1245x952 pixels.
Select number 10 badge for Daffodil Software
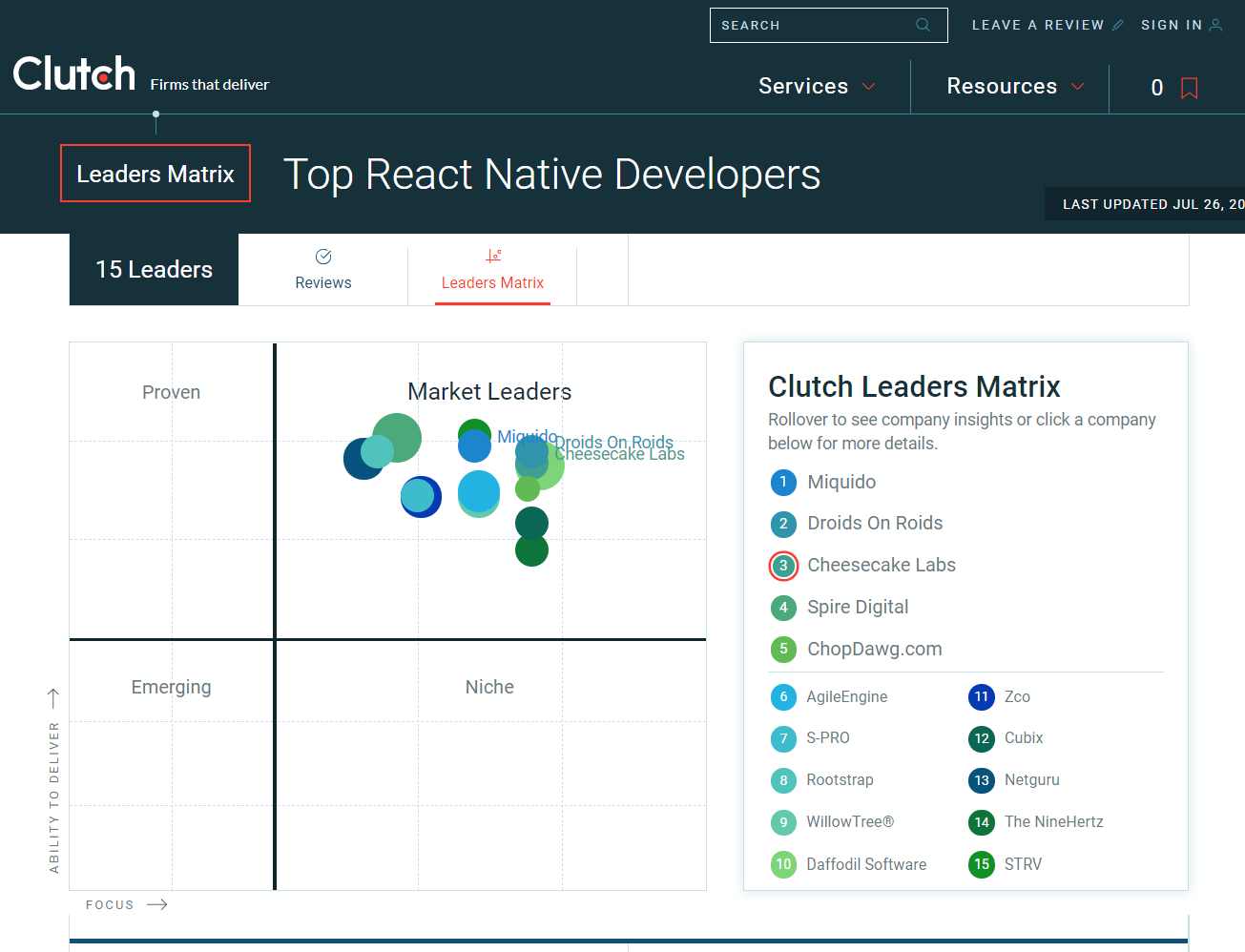(783, 864)
